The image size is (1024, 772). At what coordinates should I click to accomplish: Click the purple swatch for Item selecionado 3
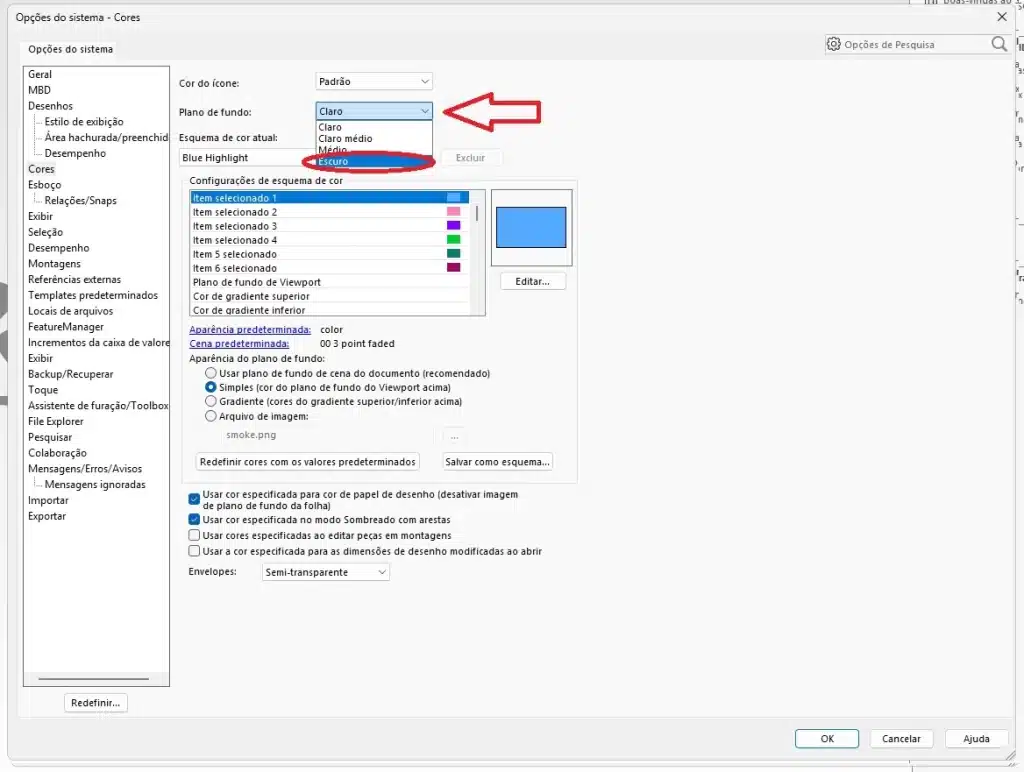453,226
